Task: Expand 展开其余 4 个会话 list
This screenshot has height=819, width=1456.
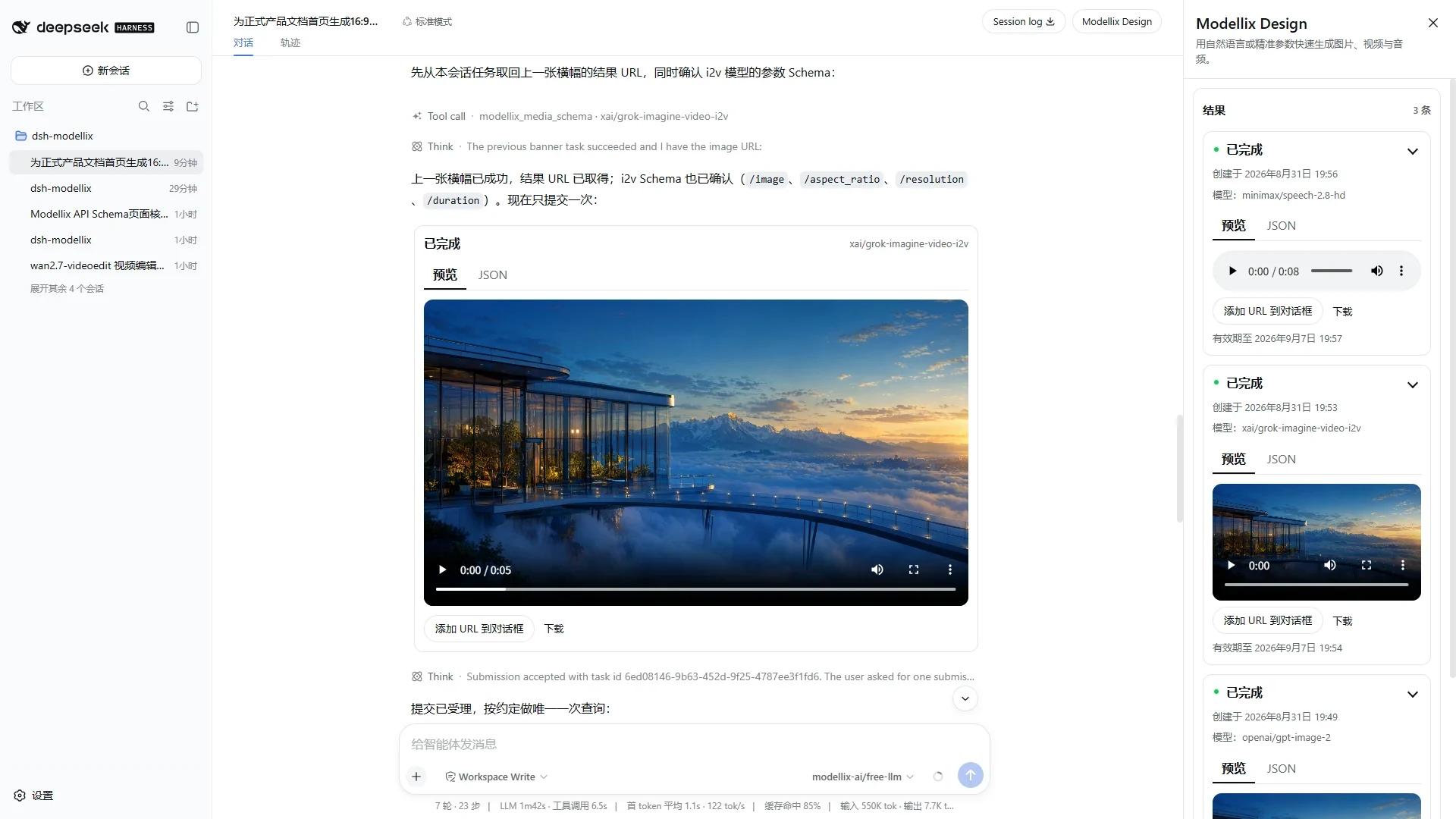Action: pos(67,289)
